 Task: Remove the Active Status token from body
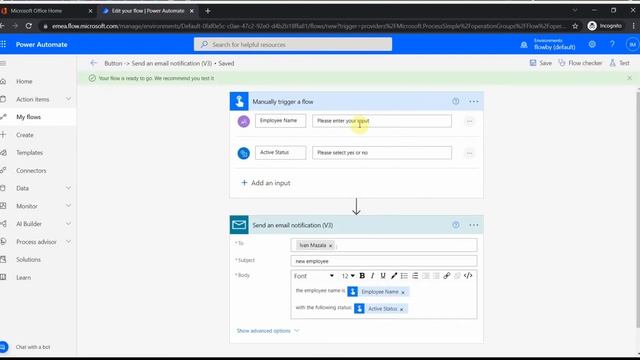(402, 309)
